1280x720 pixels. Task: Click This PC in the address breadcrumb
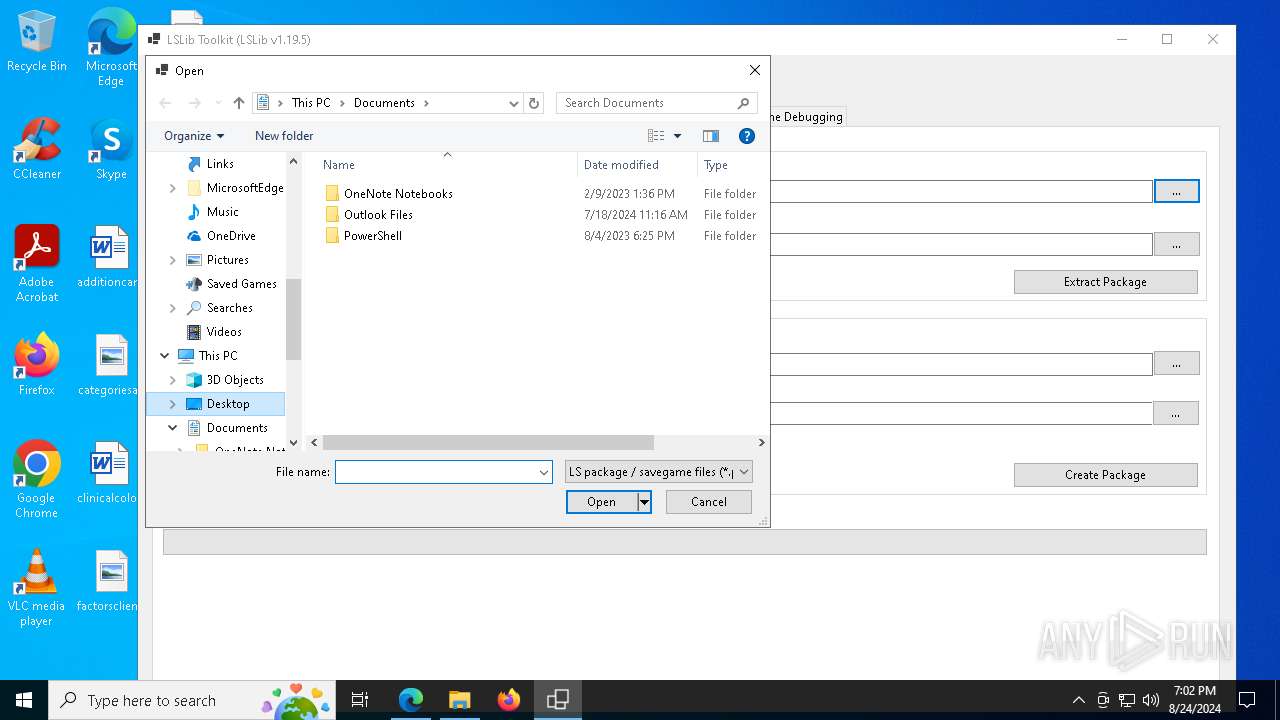pos(311,103)
